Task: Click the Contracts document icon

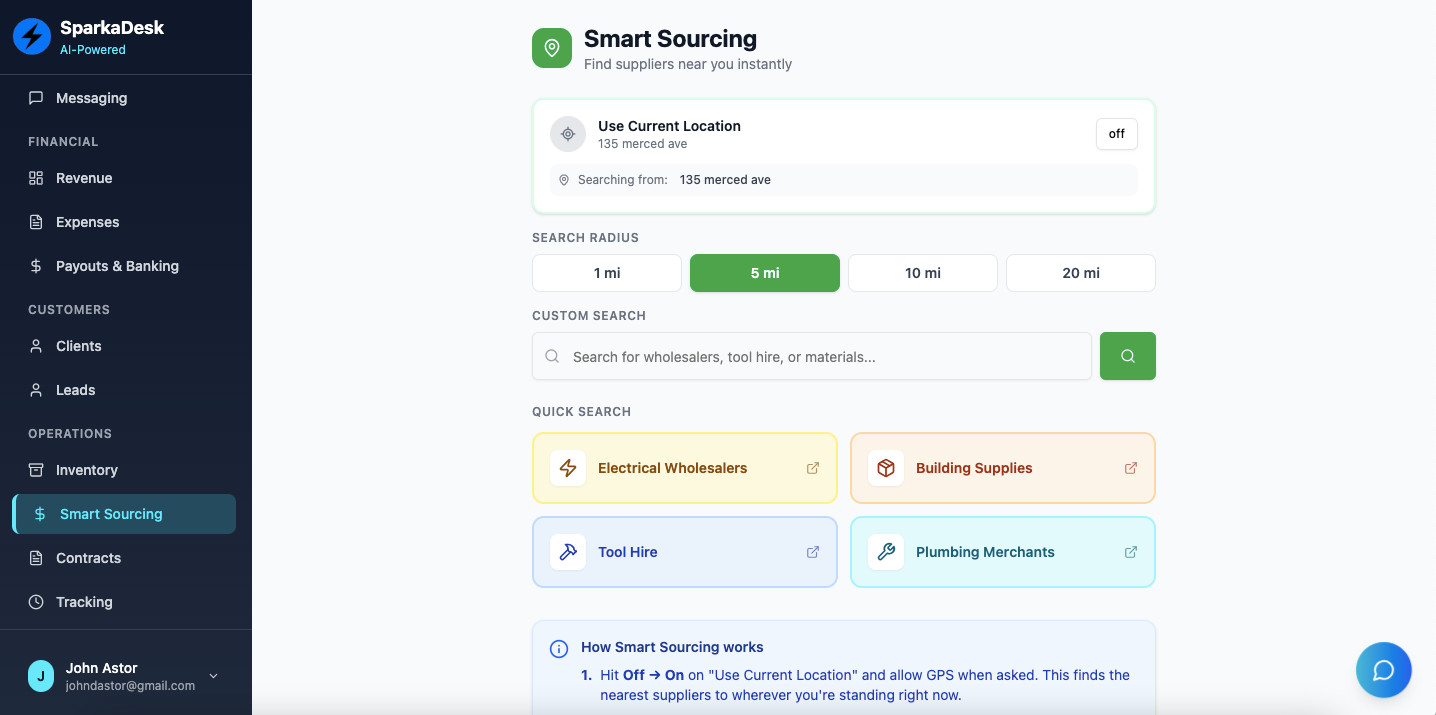Action: [x=36, y=558]
